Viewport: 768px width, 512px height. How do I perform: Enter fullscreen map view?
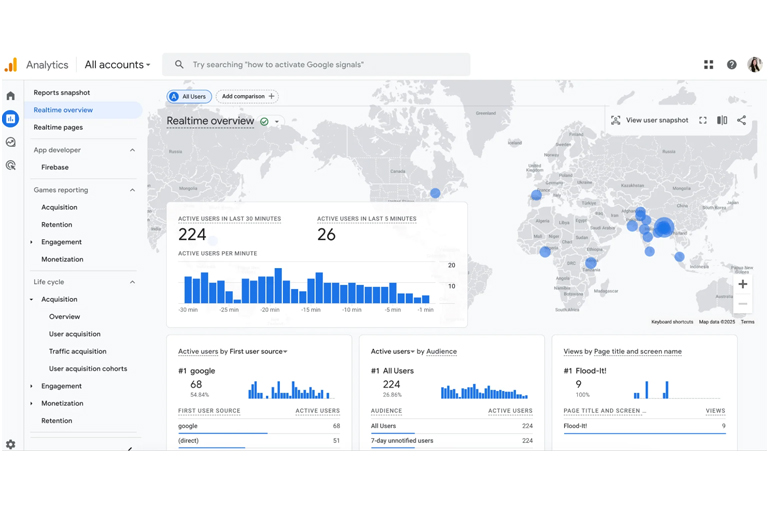pos(703,120)
